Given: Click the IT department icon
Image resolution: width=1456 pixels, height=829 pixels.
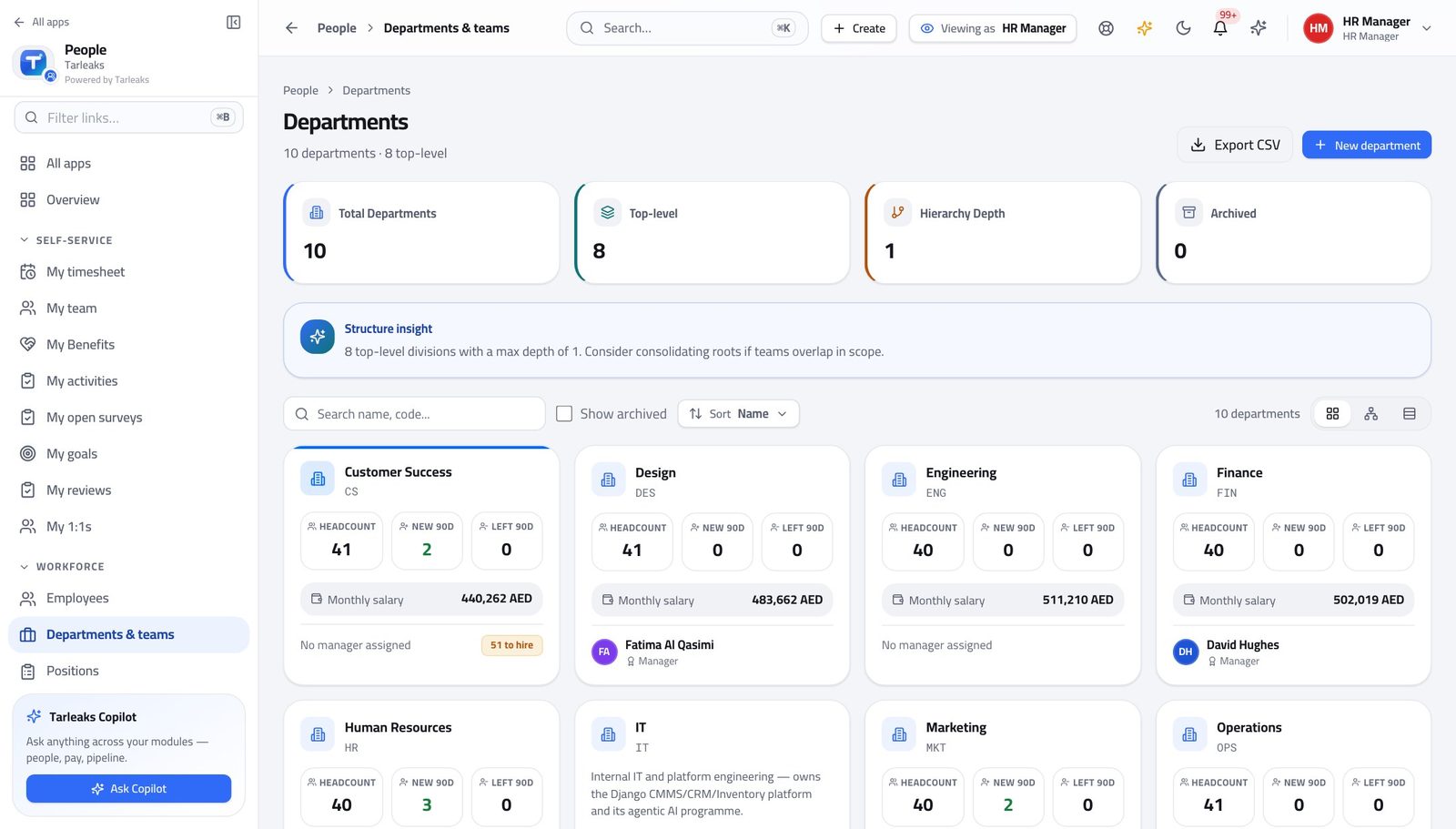Looking at the screenshot, I should [608, 734].
